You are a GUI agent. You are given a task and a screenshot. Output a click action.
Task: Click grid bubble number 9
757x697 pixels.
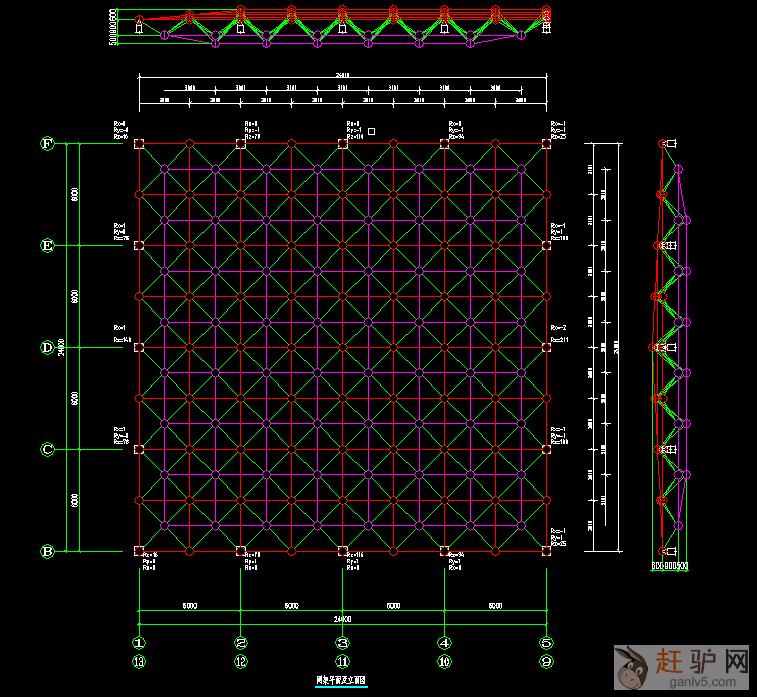pyautogui.click(x=546, y=661)
